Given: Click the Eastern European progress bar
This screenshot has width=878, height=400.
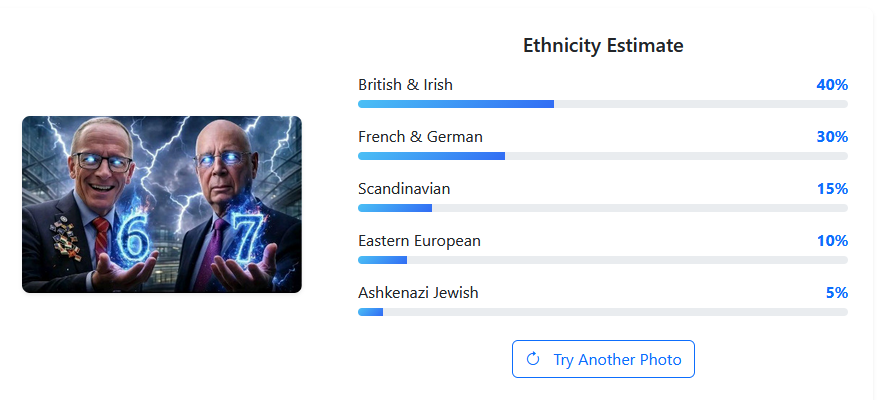Looking at the screenshot, I should (x=602, y=260).
